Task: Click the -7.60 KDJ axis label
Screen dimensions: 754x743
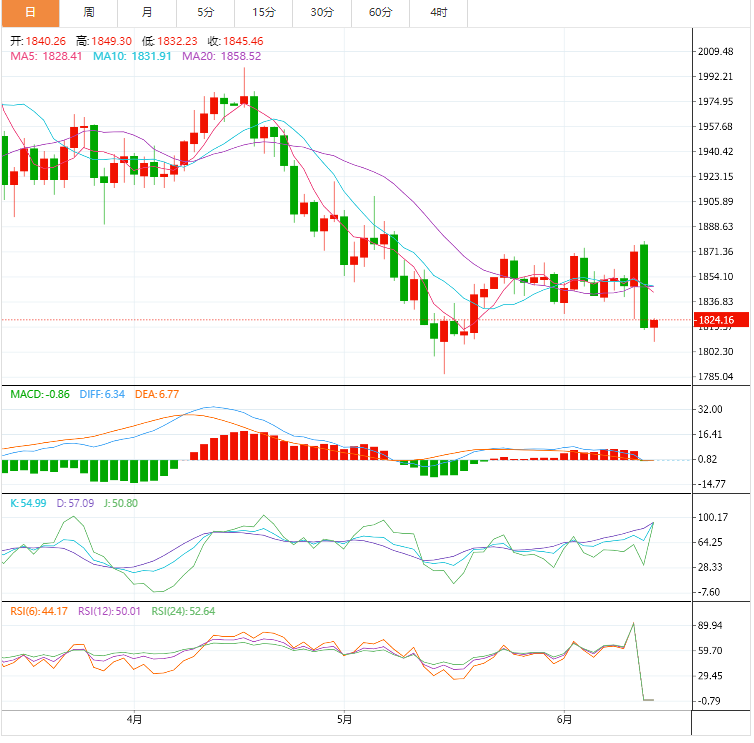Action: pos(709,592)
